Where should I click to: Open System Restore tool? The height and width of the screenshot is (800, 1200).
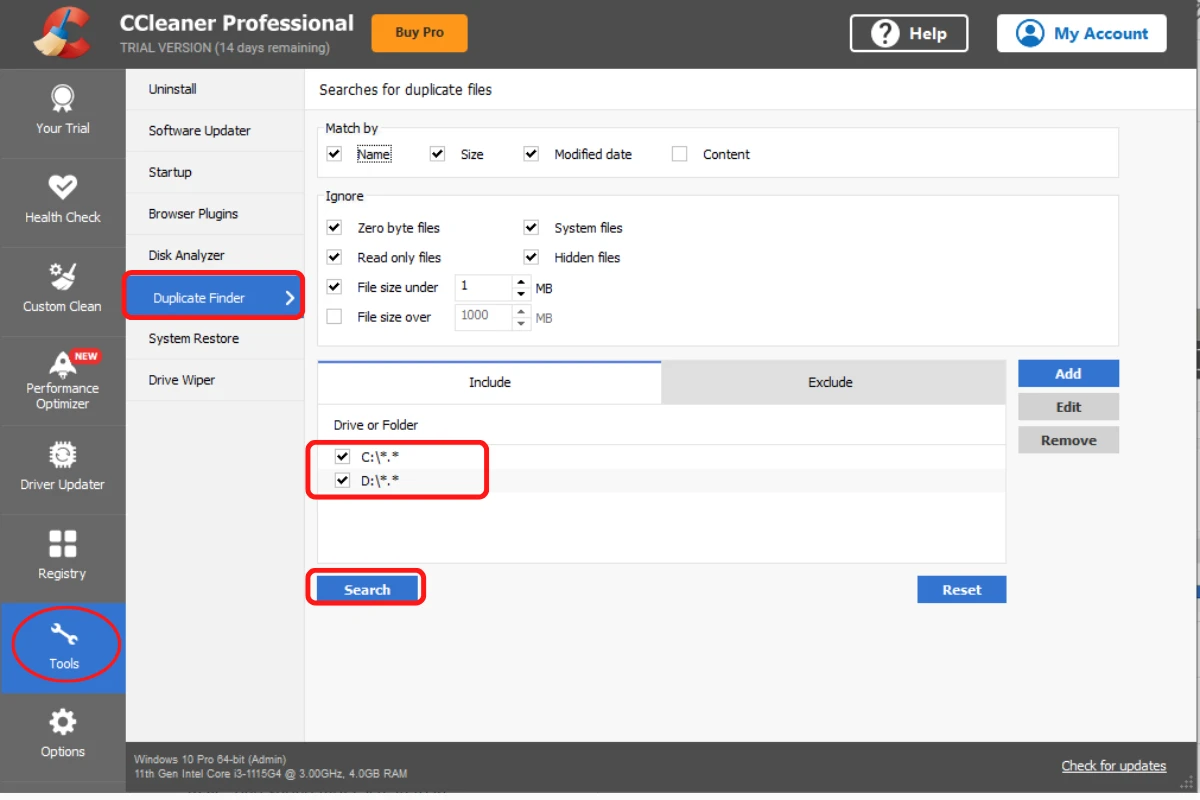point(215,339)
